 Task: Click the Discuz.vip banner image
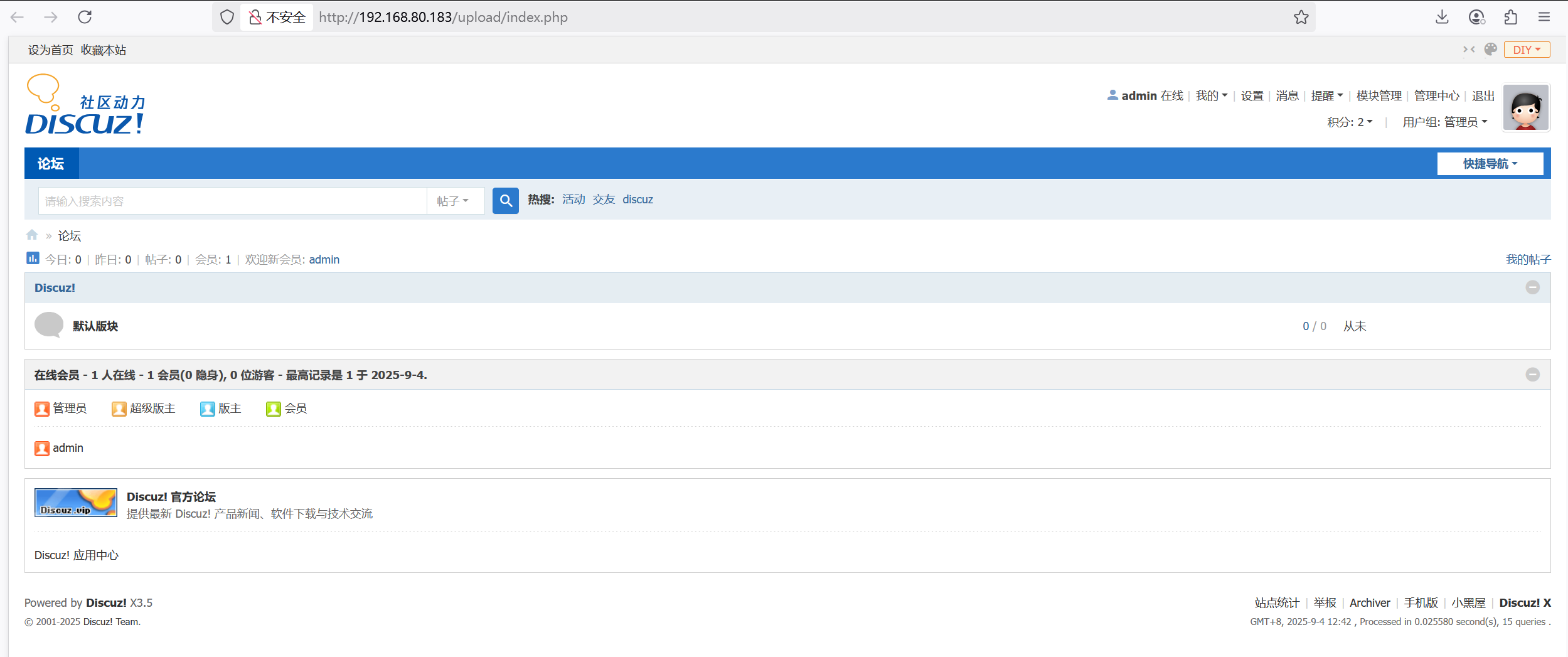(x=76, y=503)
